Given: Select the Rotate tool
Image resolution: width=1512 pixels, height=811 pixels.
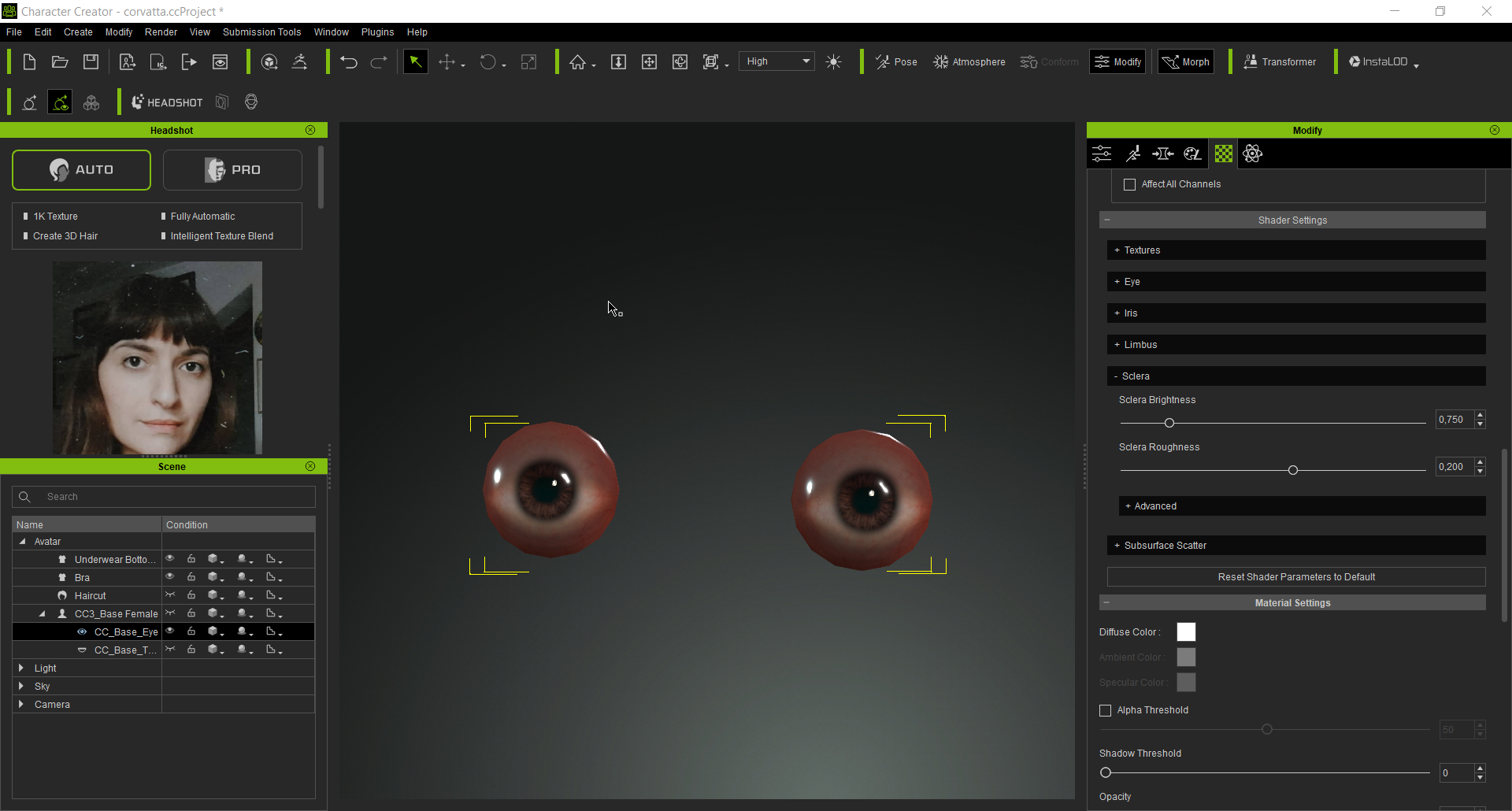Looking at the screenshot, I should (x=488, y=62).
